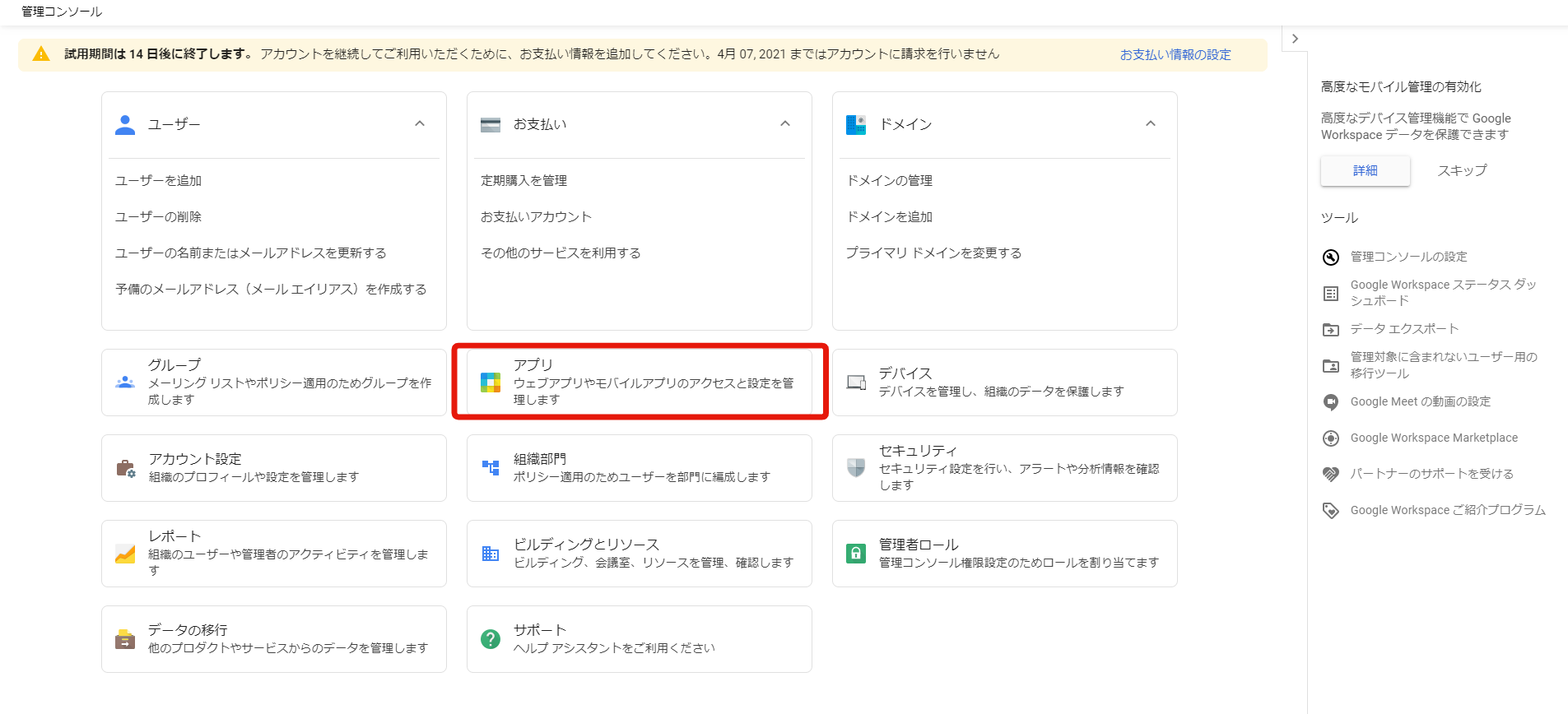
Task: Open the ビルディングとリソース card title
Action: point(587,545)
